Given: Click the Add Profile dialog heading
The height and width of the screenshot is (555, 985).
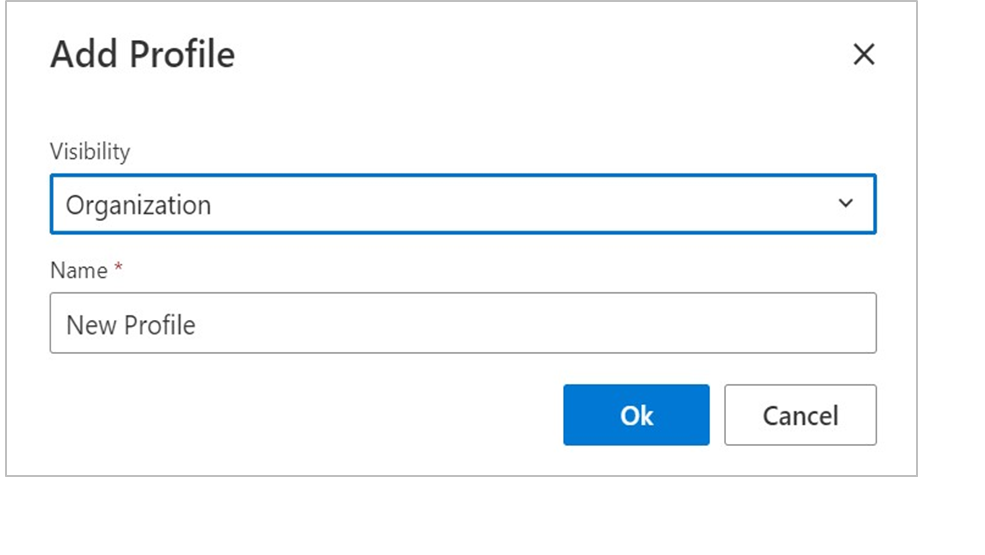Looking at the screenshot, I should coord(143,54).
